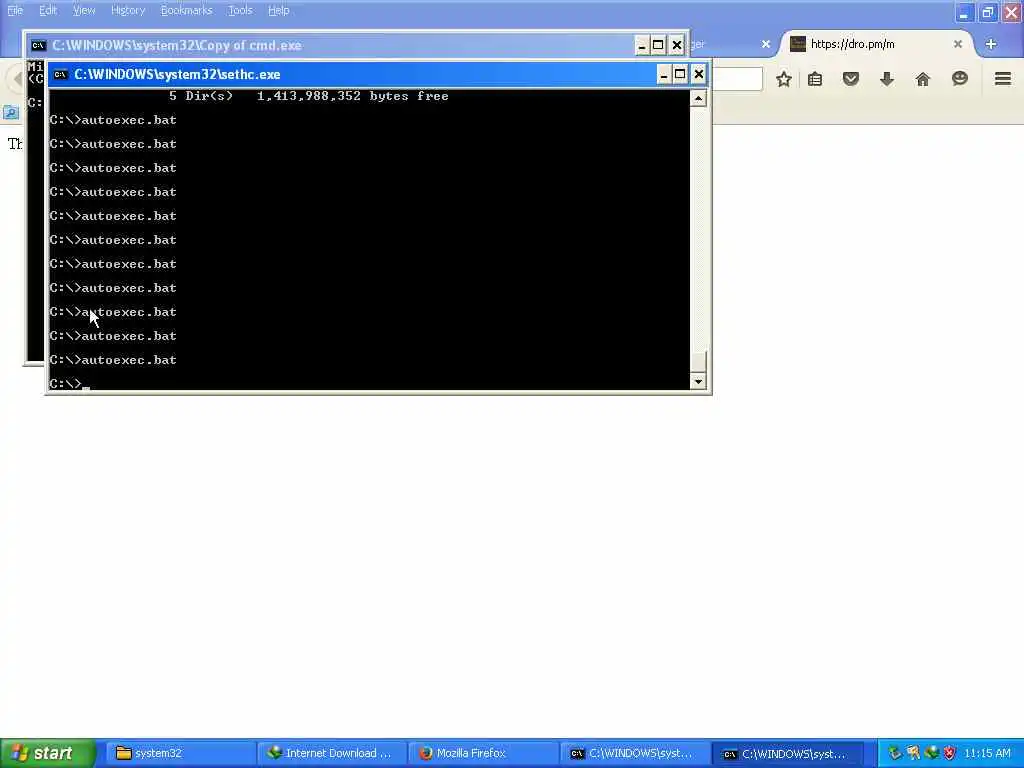Save page to Pocket icon
This screenshot has height=768, width=1024.
(x=851, y=80)
